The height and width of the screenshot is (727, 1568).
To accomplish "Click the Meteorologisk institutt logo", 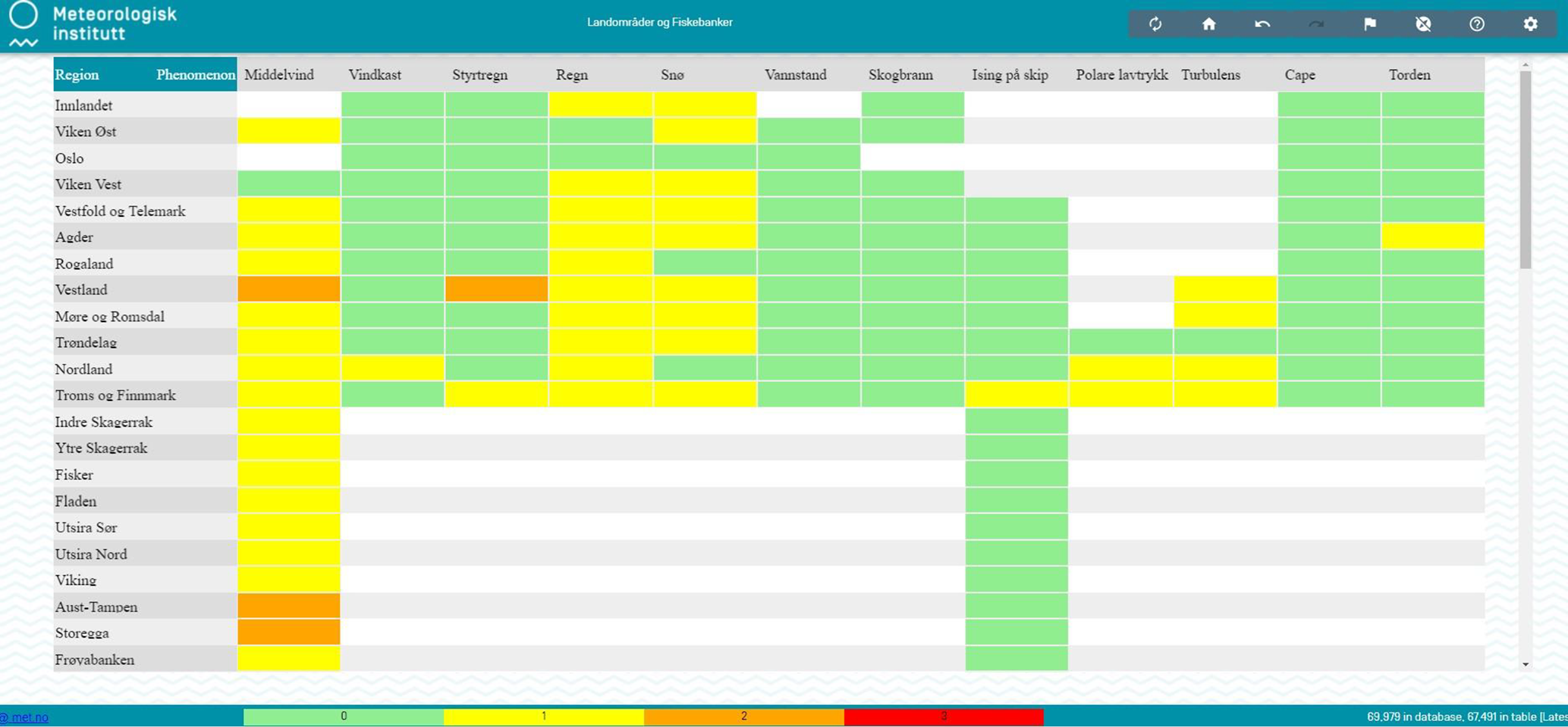I will 91,24.
